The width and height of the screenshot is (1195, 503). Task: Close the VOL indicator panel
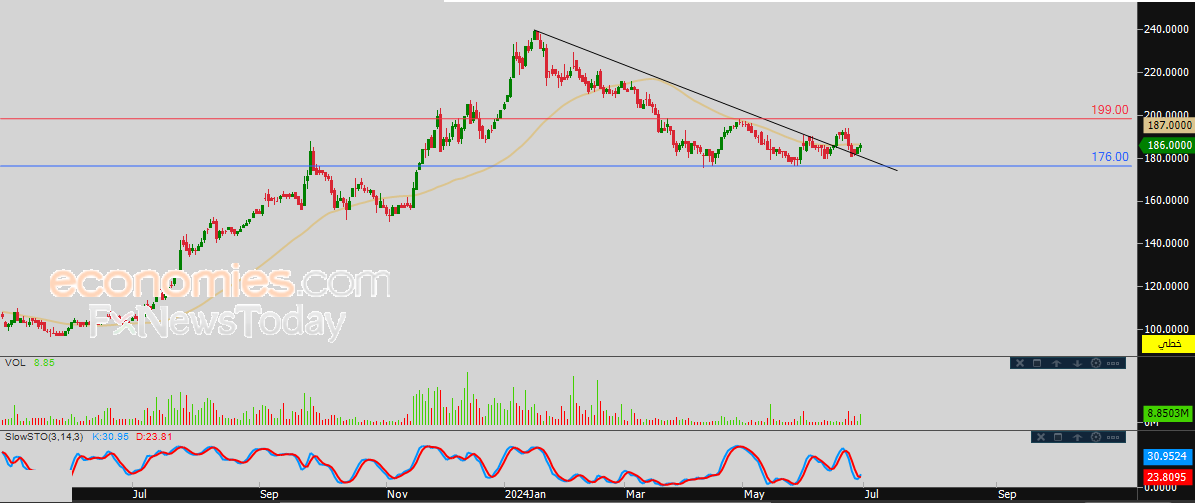point(1020,364)
